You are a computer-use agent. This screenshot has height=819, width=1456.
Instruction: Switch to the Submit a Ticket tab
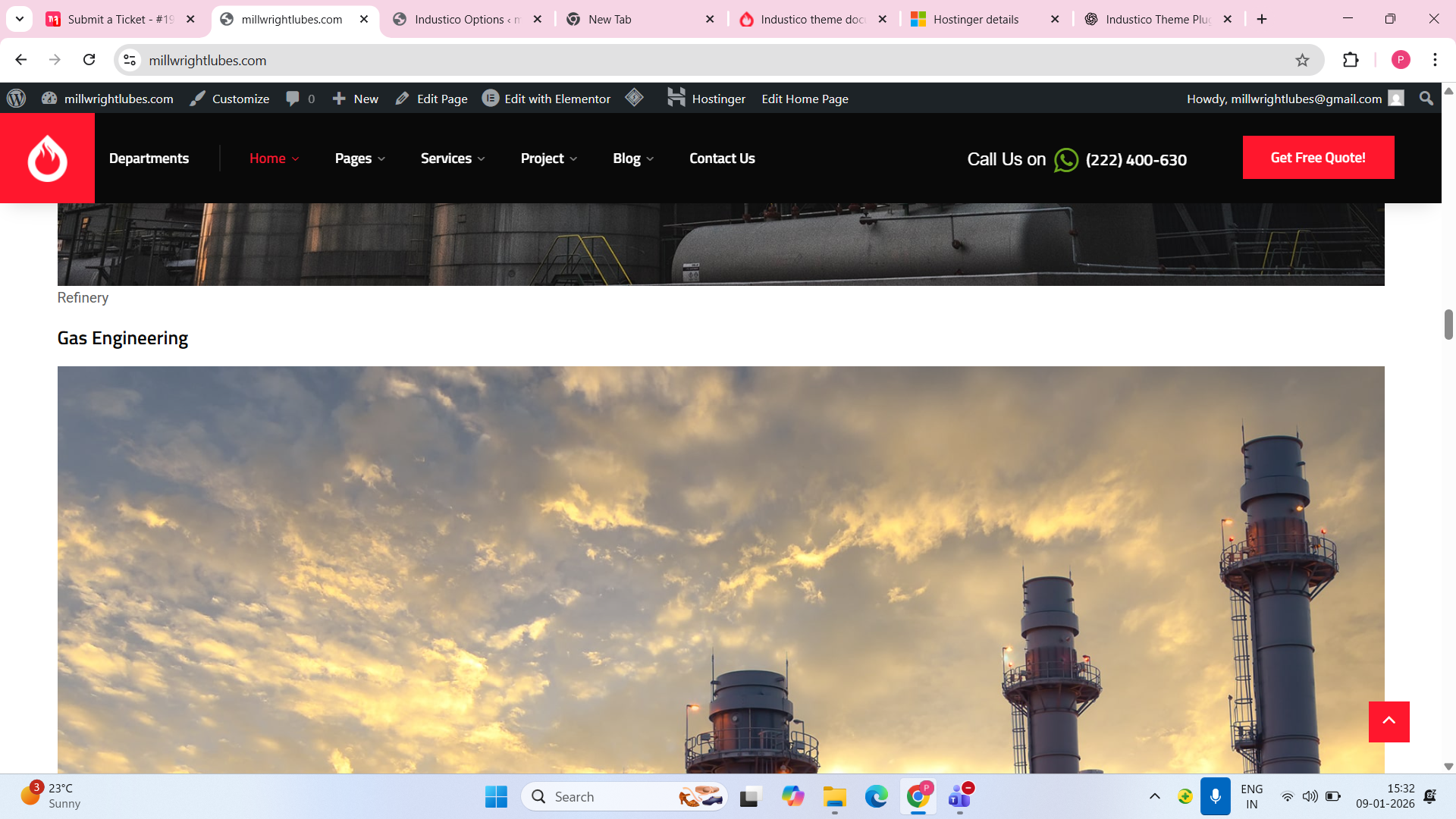tap(120, 20)
